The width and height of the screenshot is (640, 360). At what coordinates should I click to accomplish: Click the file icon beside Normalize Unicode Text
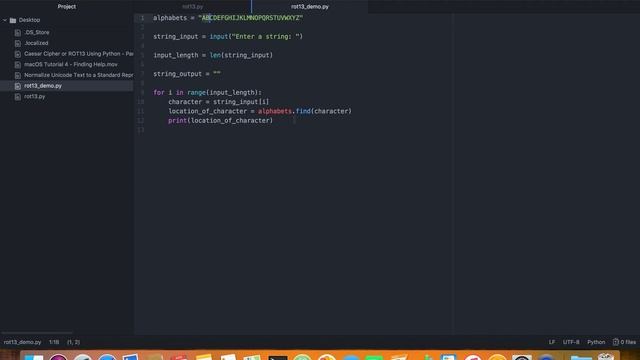point(18,75)
